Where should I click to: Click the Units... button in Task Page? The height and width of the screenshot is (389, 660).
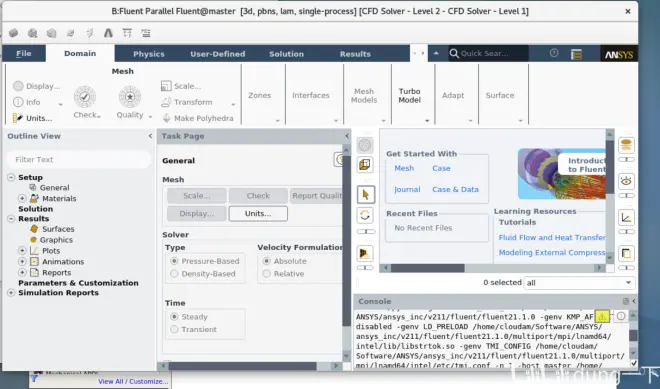pos(258,213)
